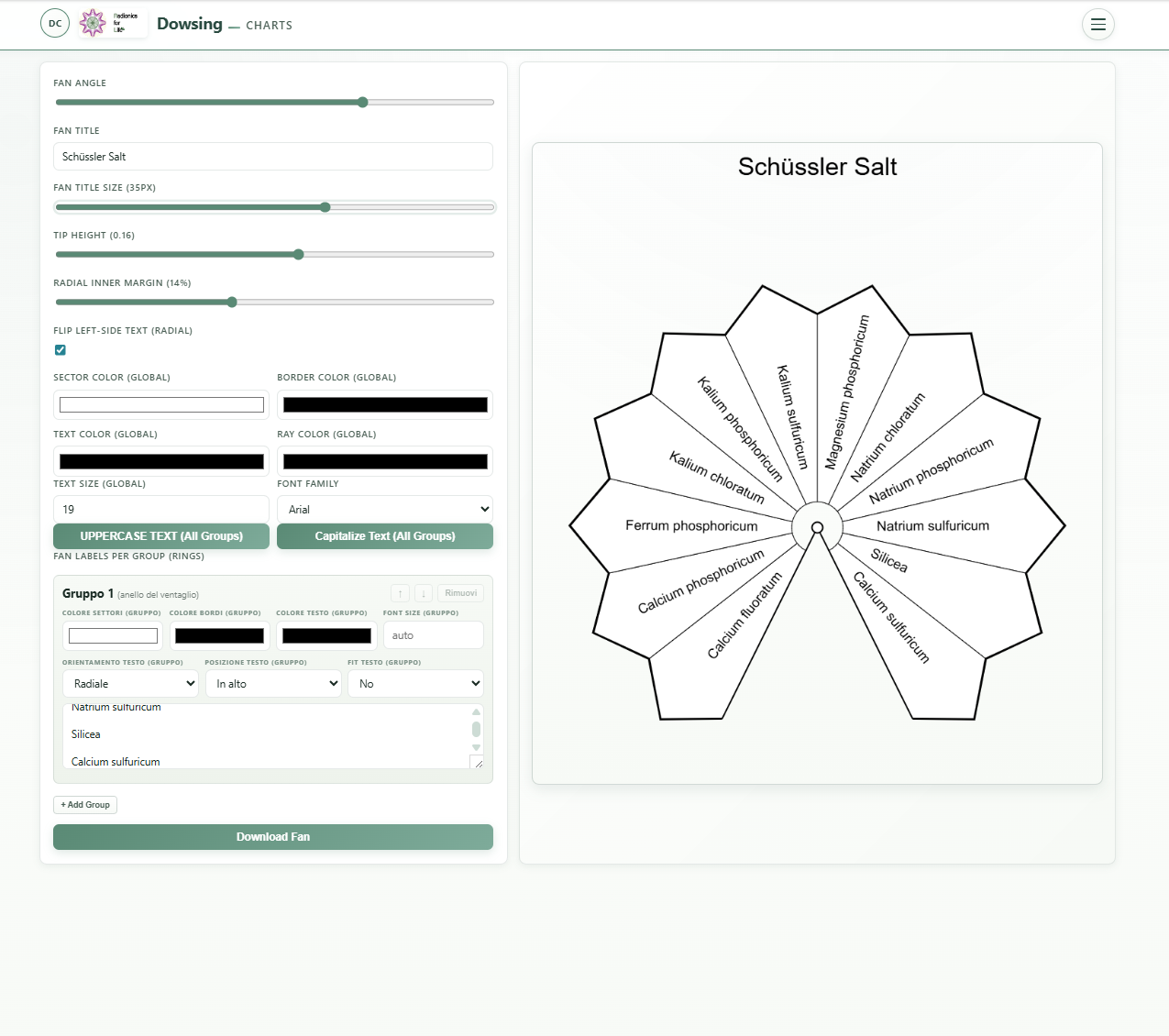Click Kalium phosphoricum chart sector
Viewport: 1169px width, 1036px height.
pos(740,429)
